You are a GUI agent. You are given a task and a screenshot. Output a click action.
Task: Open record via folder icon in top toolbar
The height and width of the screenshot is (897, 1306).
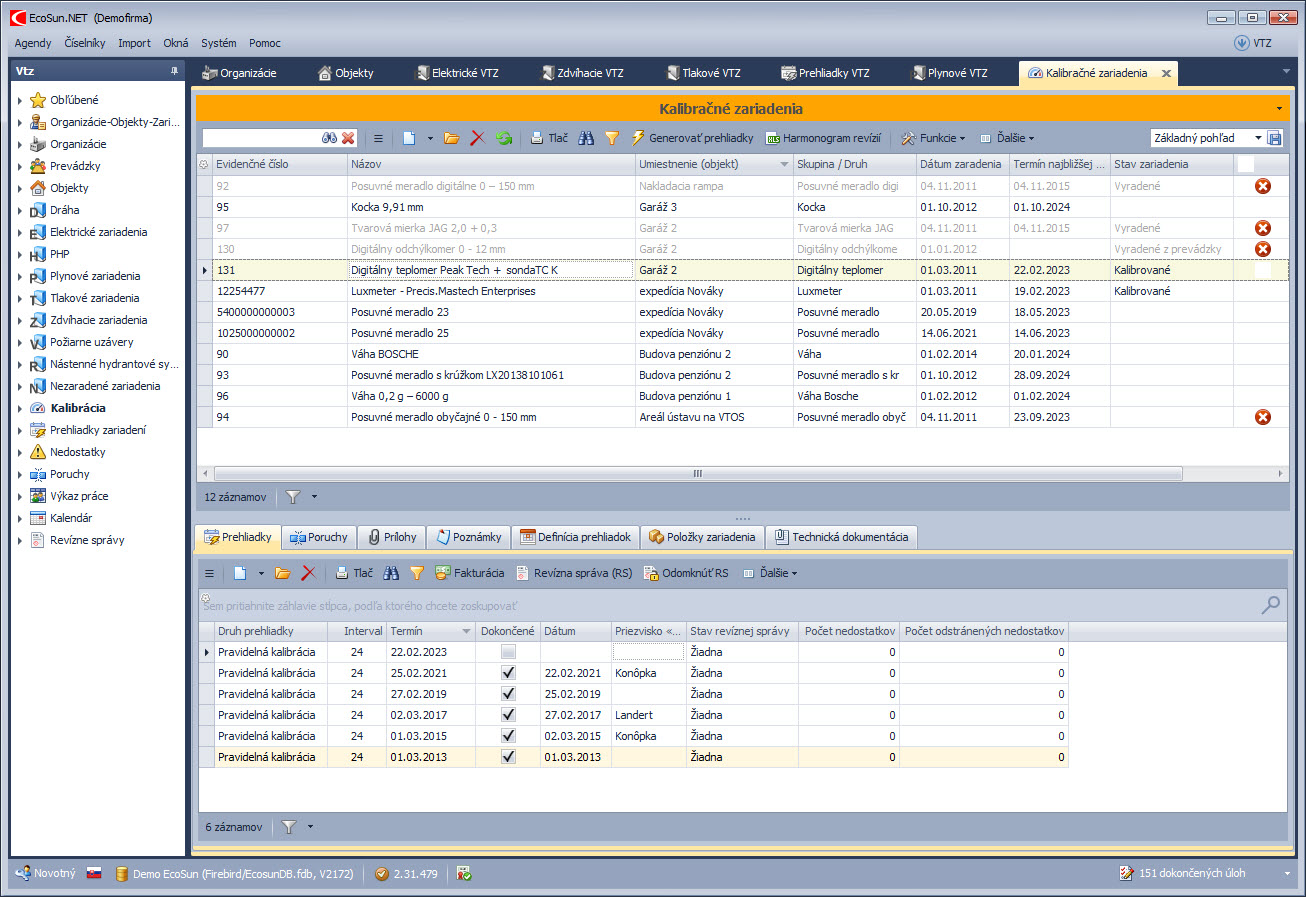(x=452, y=138)
